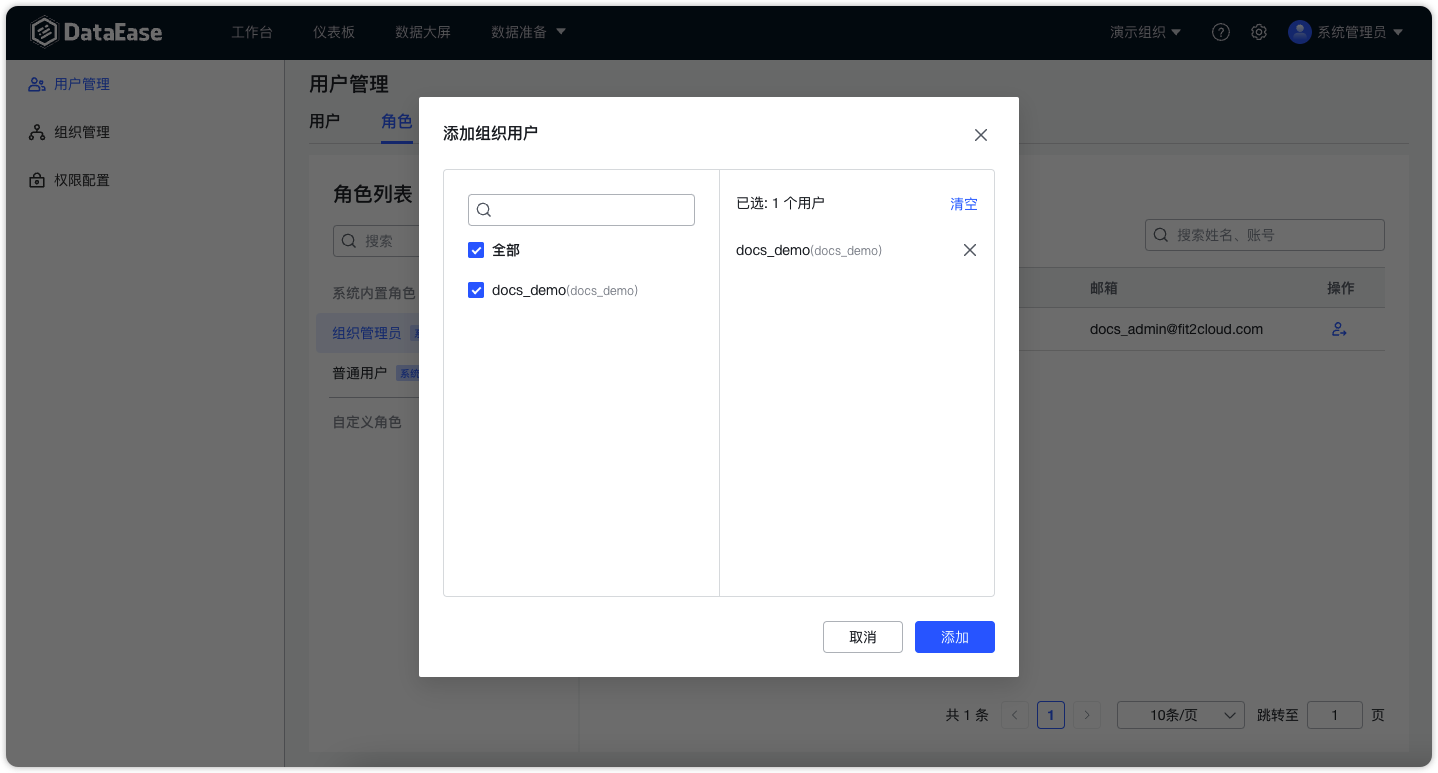Open the settings gear icon
This screenshot has height=773, width=1438.
[x=1259, y=32]
